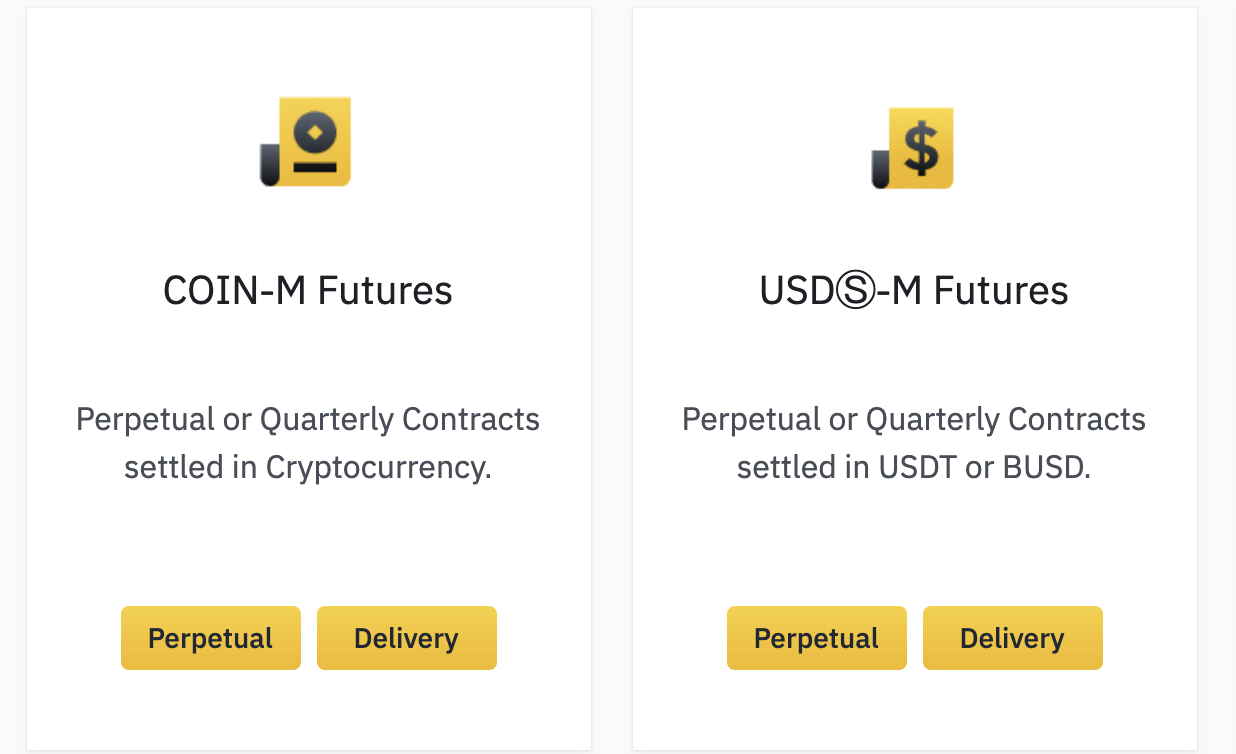This screenshot has width=1236, height=754.
Task: Open Perpetual contracts under COIN-M Futures
Action: [x=210, y=638]
